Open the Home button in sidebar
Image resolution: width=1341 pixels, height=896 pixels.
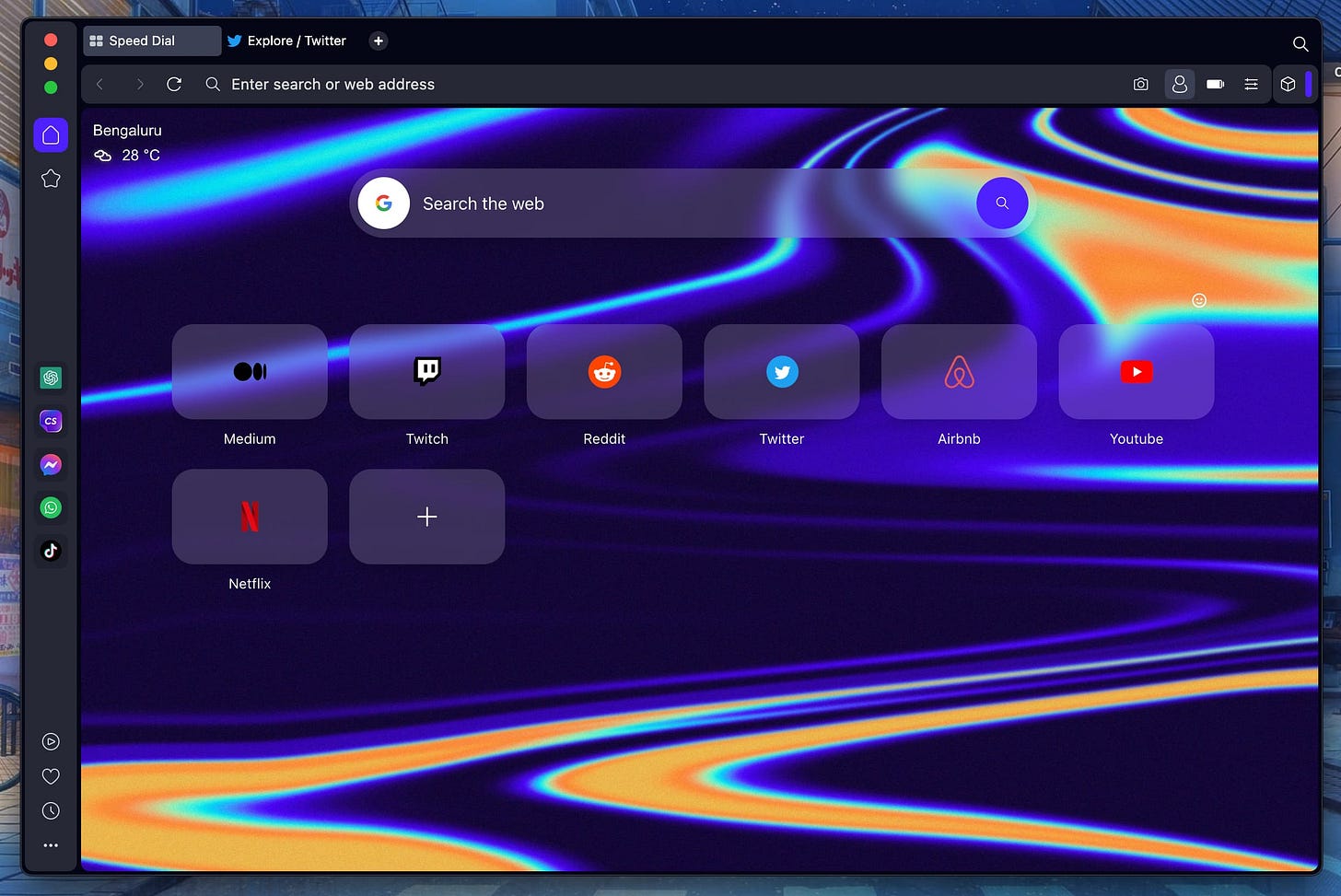pyautogui.click(x=51, y=135)
